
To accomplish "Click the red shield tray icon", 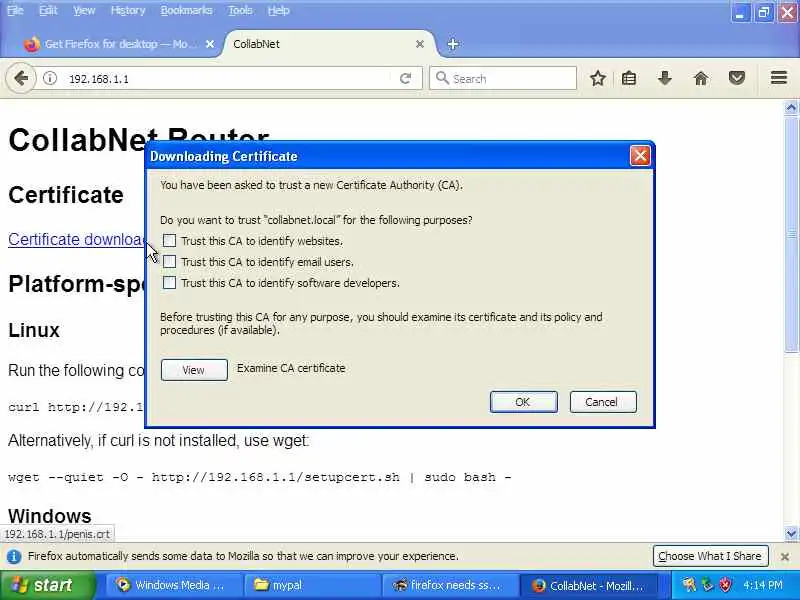I will (724, 585).
